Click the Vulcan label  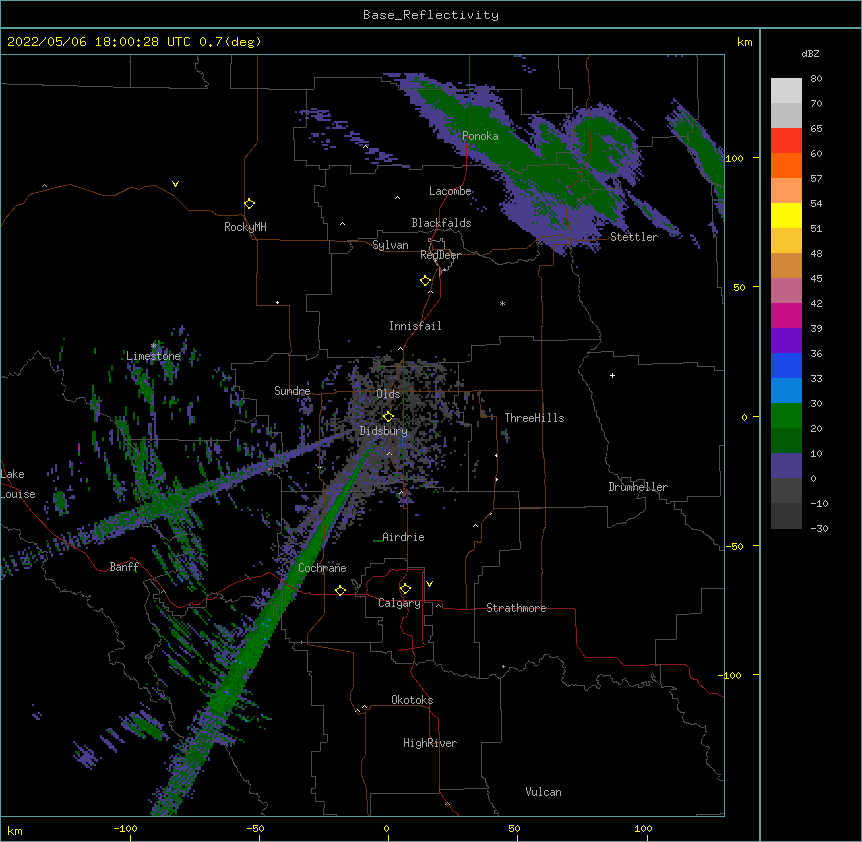[x=543, y=792]
